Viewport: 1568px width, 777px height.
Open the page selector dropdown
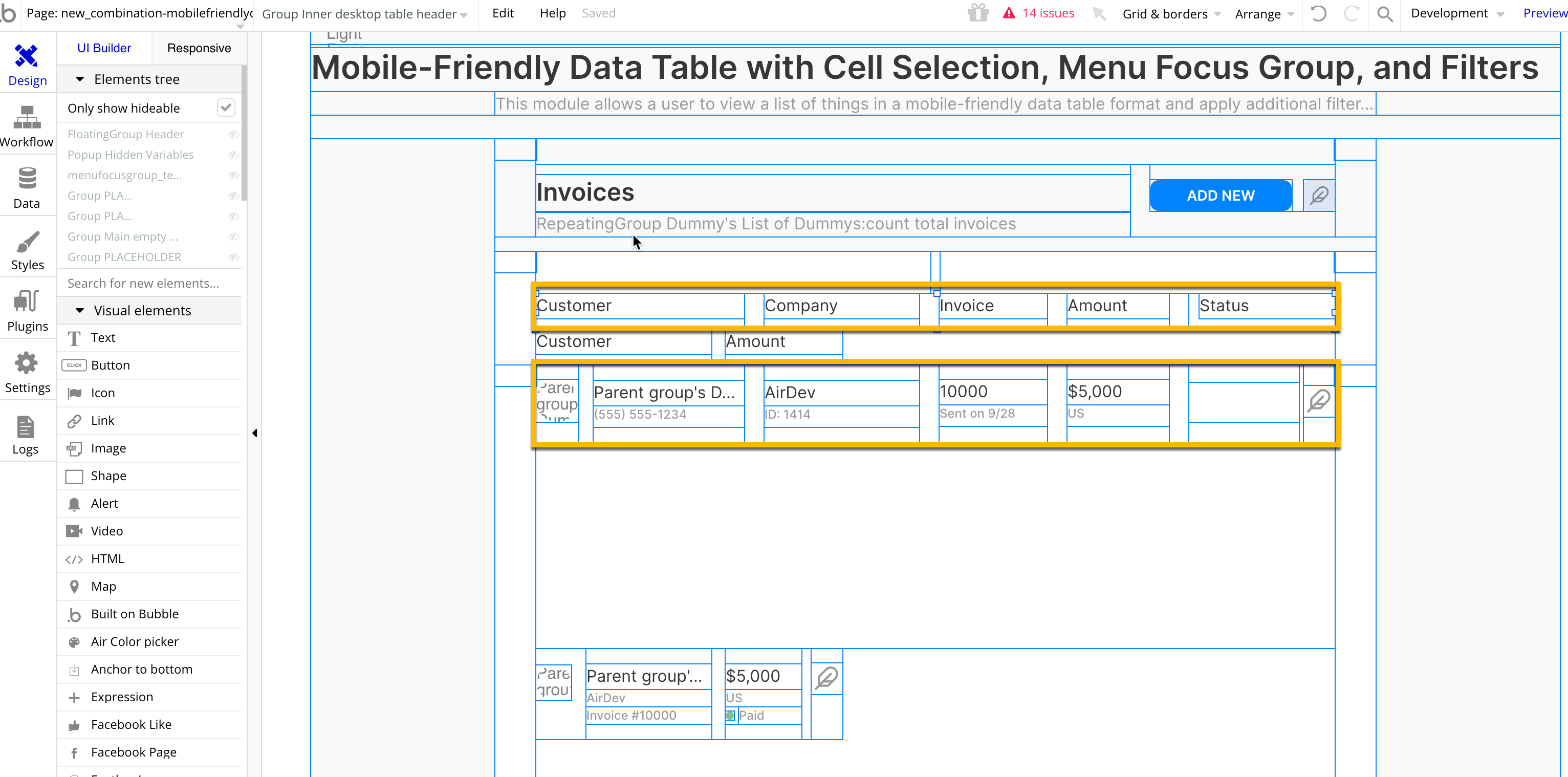pos(140,13)
